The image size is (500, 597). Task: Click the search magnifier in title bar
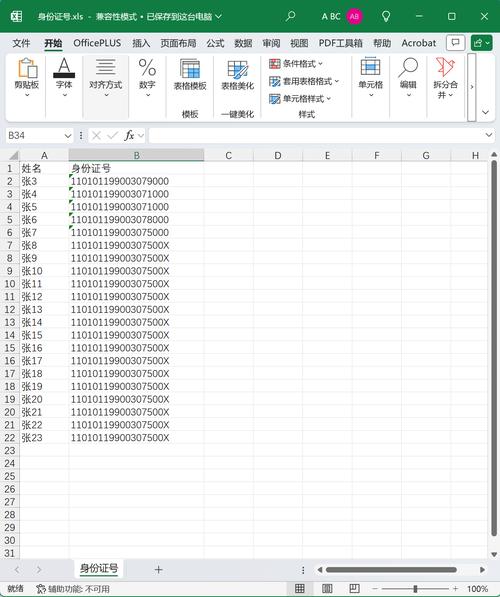(291, 16)
